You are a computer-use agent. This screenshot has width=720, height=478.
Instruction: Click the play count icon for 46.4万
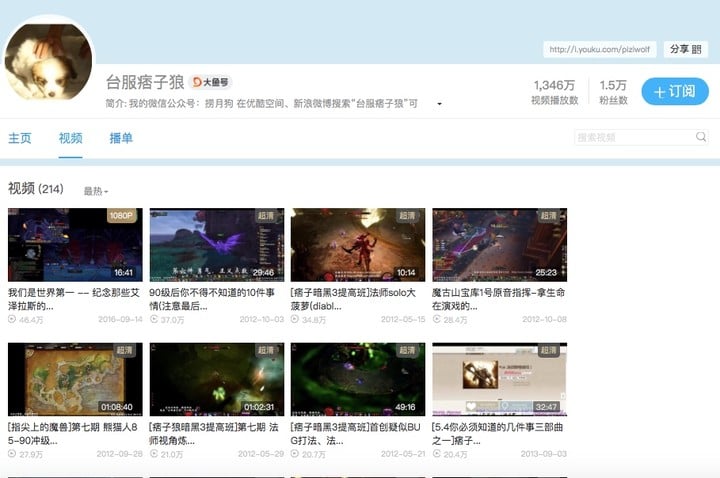pyautogui.click(x=12, y=319)
